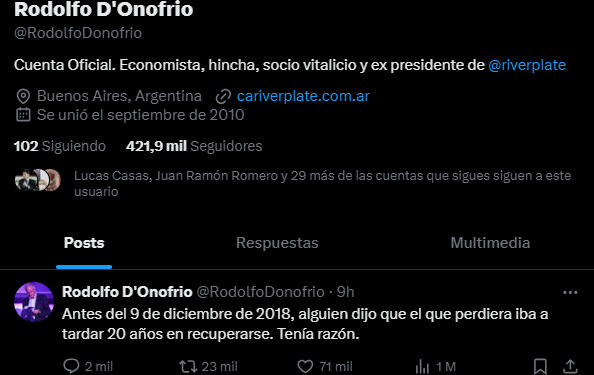
Task: Open post analytics bar chart icon
Action: tap(422, 366)
